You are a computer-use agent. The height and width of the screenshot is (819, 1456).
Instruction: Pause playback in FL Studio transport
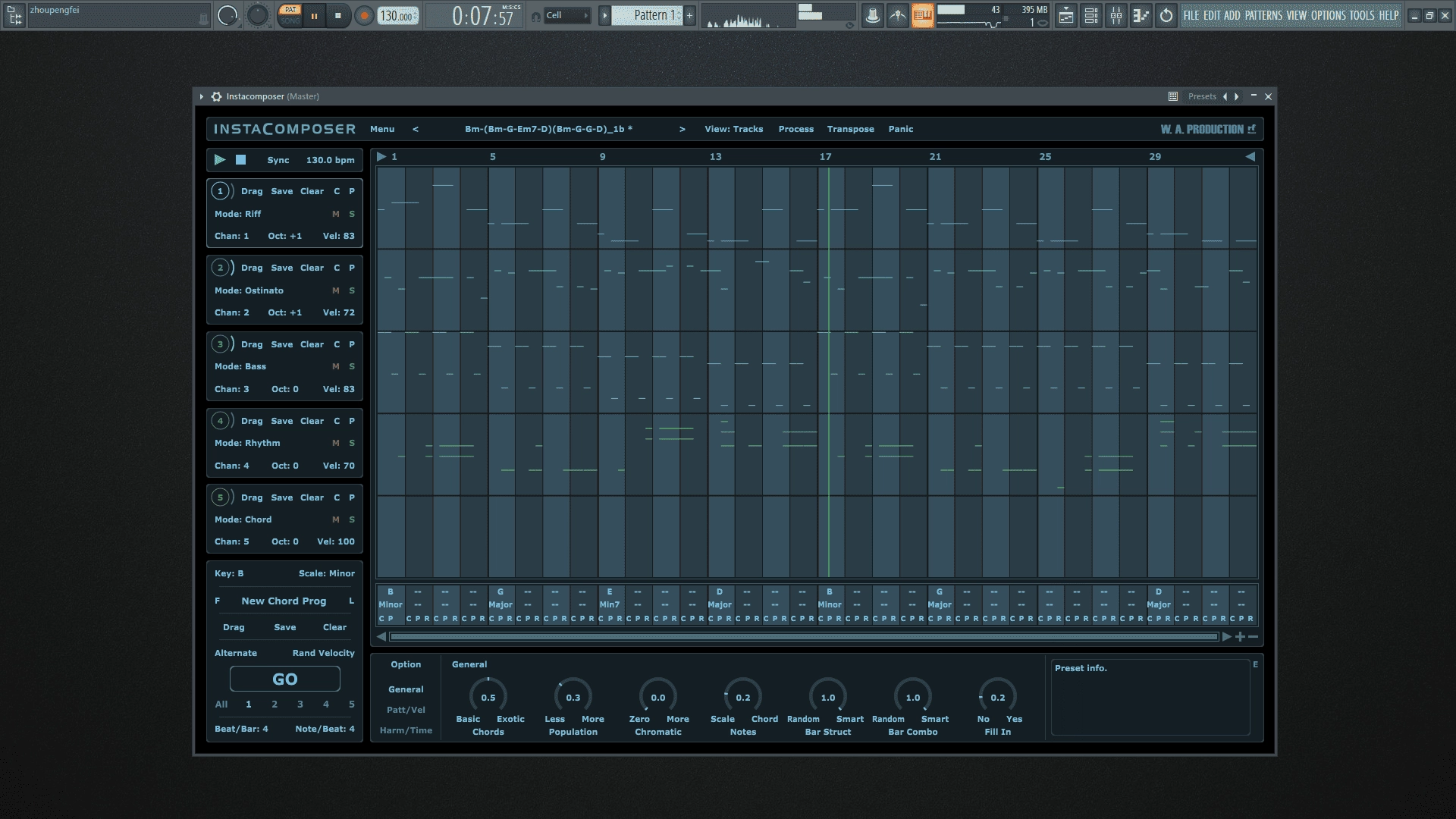point(314,15)
